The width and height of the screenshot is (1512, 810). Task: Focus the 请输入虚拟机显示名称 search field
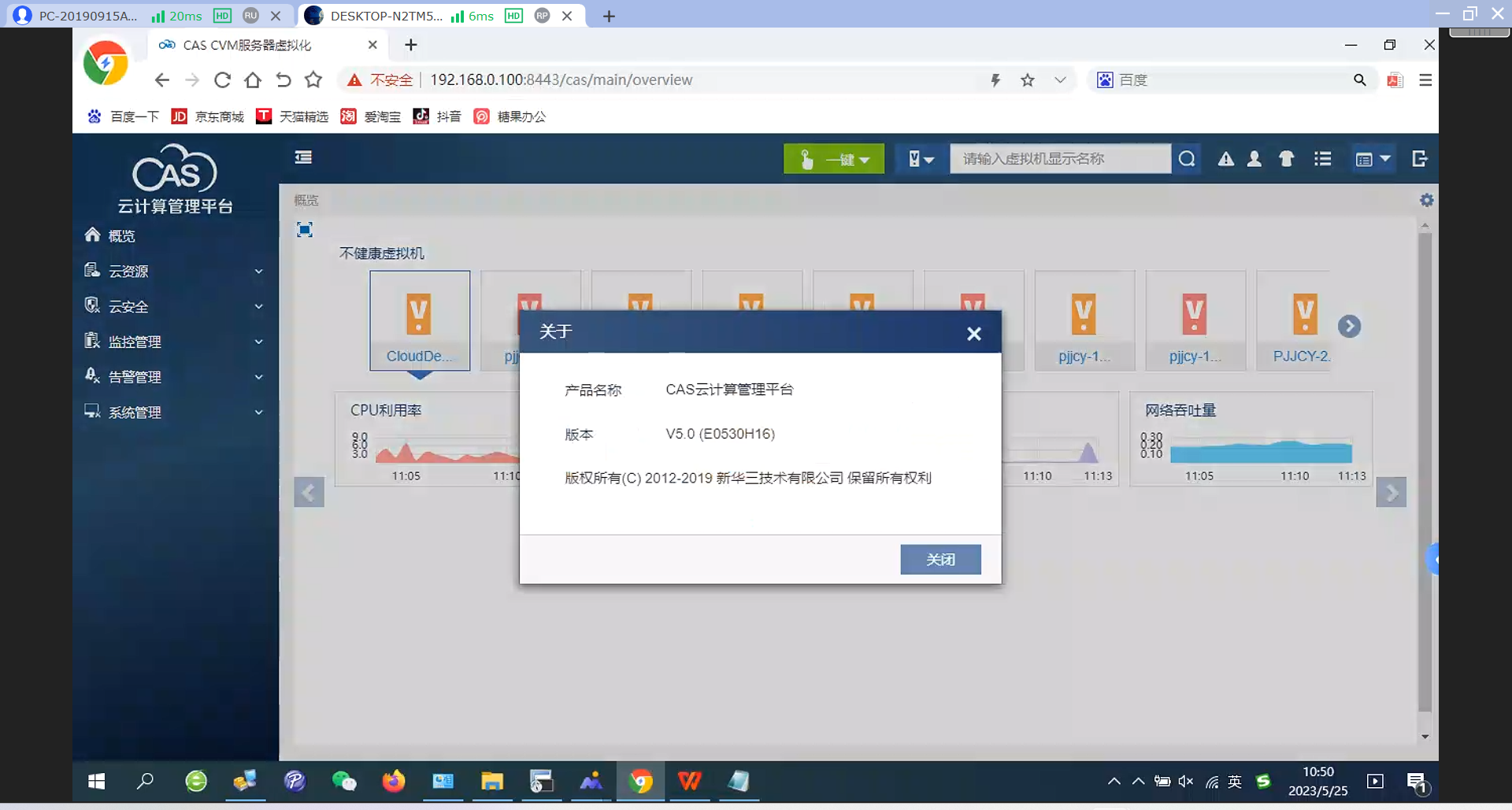point(1060,159)
